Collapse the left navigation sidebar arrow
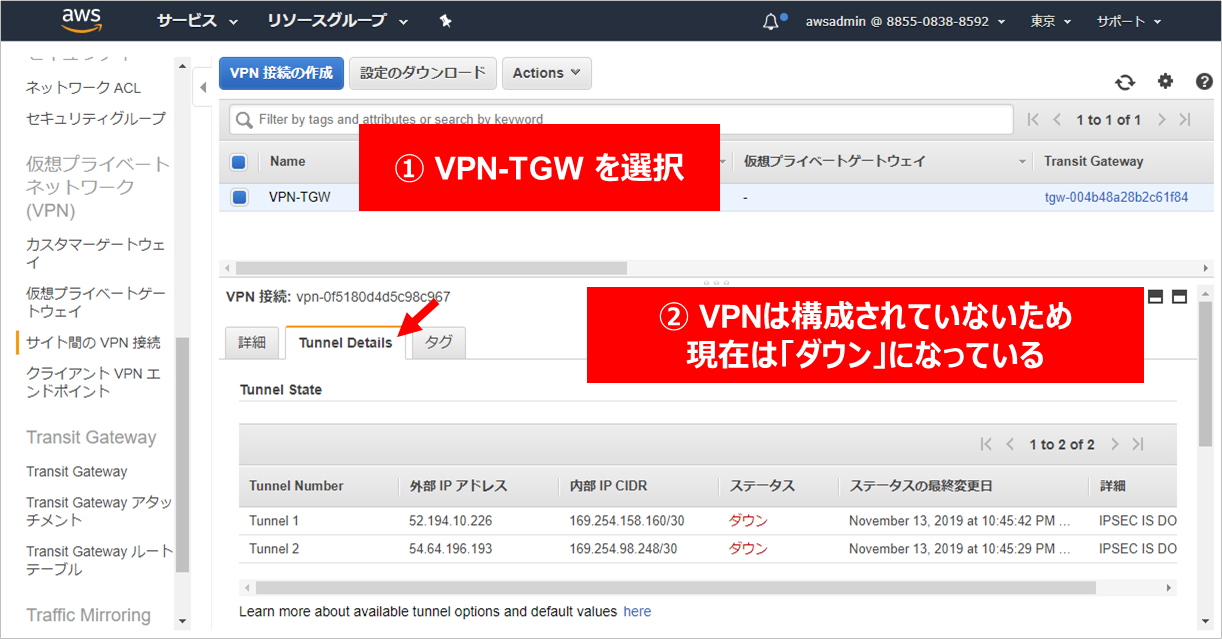 203,87
